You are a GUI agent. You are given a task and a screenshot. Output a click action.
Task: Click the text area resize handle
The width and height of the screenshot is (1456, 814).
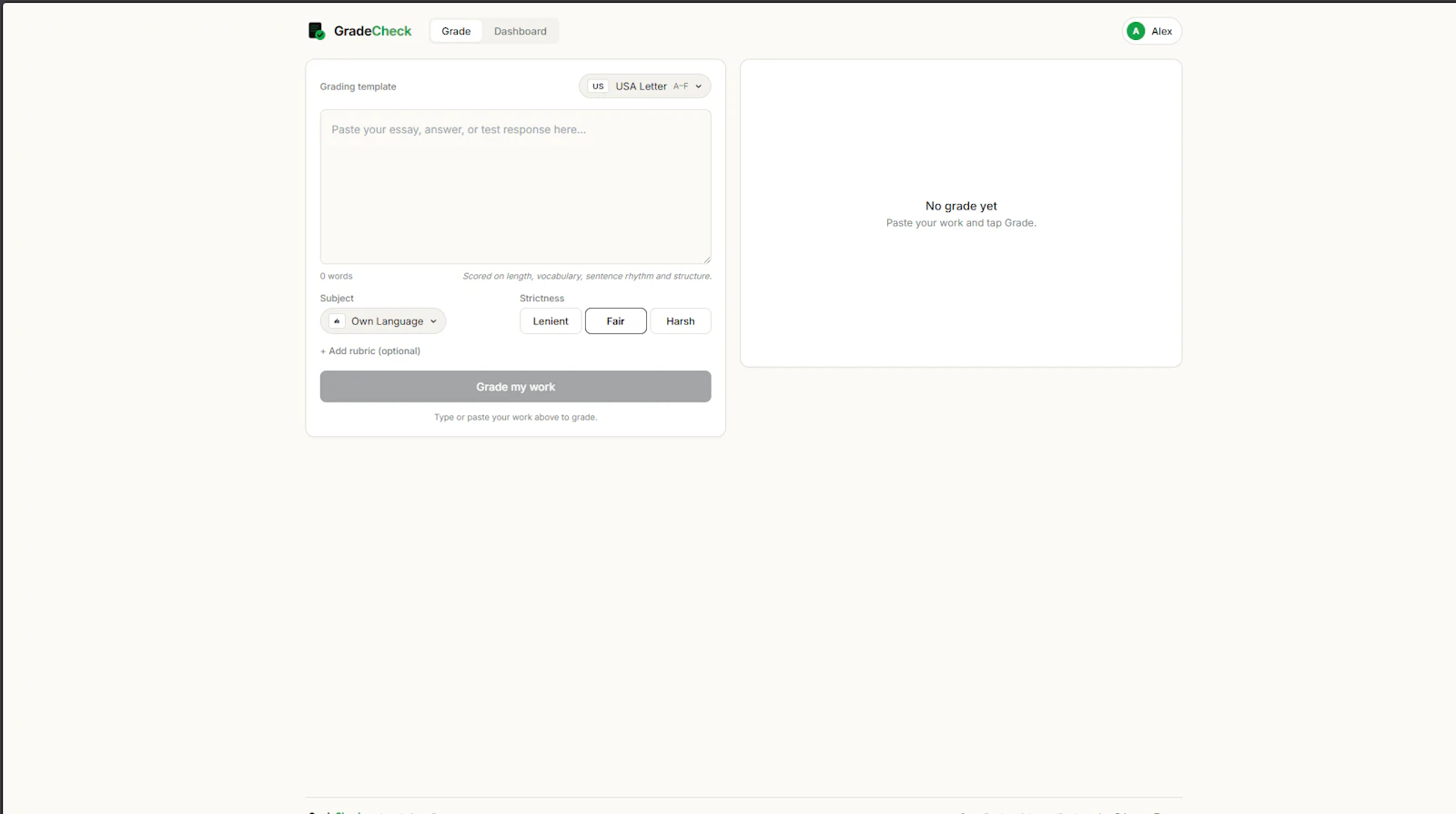706,259
